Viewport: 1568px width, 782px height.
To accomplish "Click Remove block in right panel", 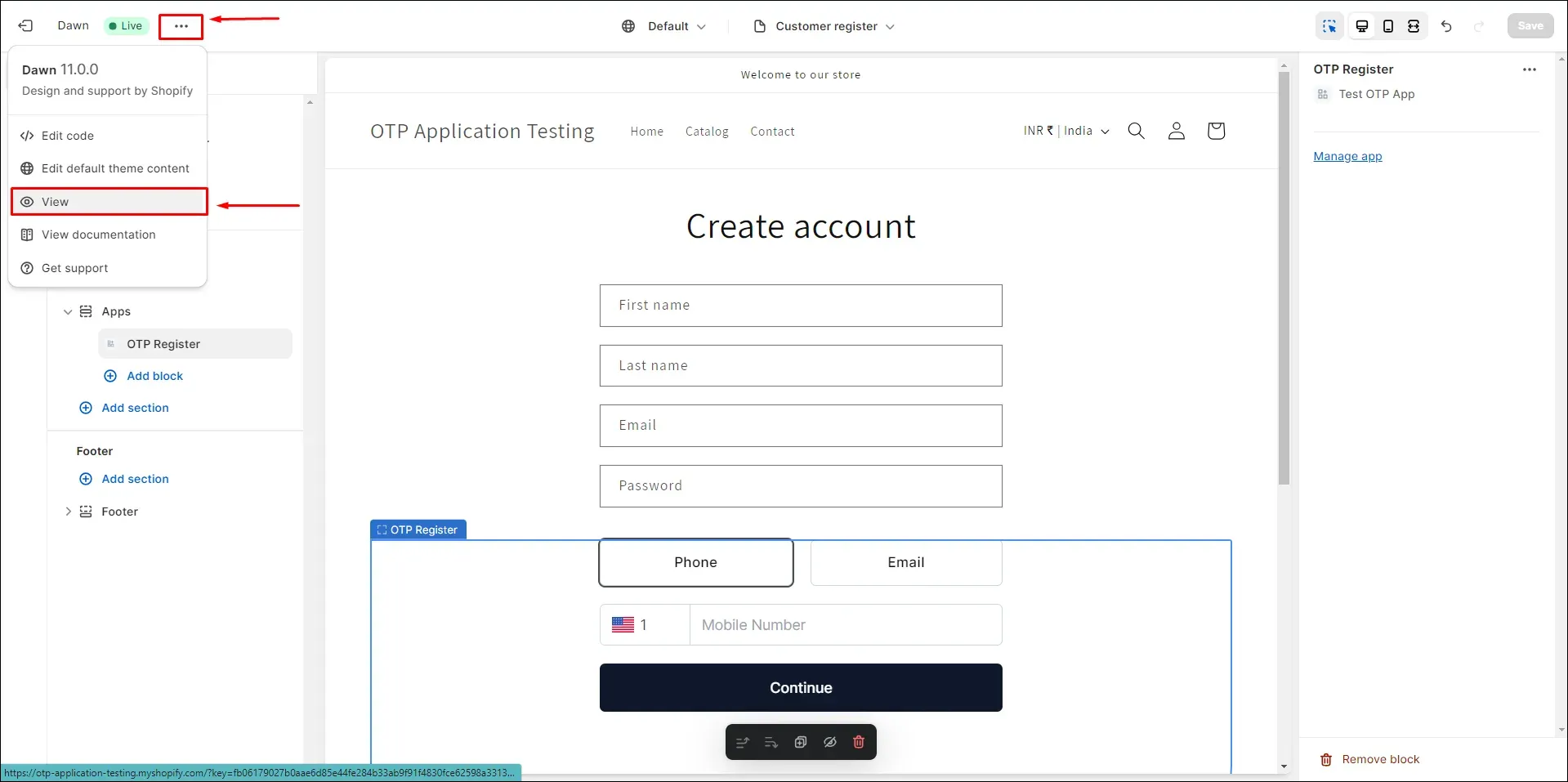I will point(1370,759).
